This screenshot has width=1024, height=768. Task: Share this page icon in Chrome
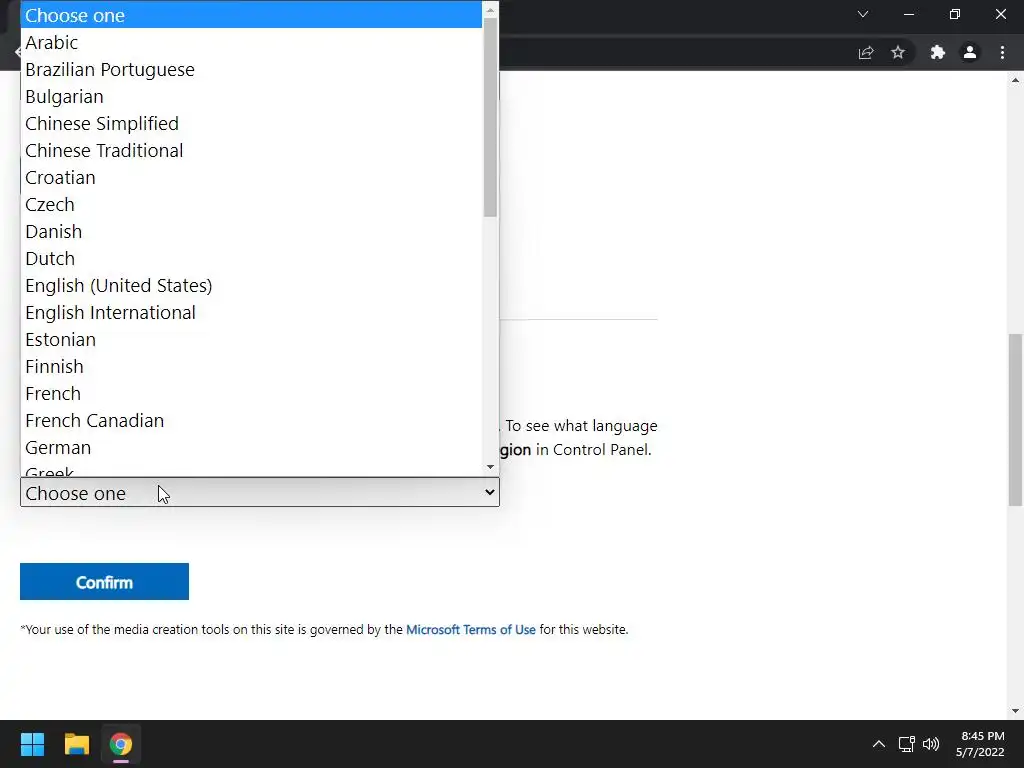[866, 52]
